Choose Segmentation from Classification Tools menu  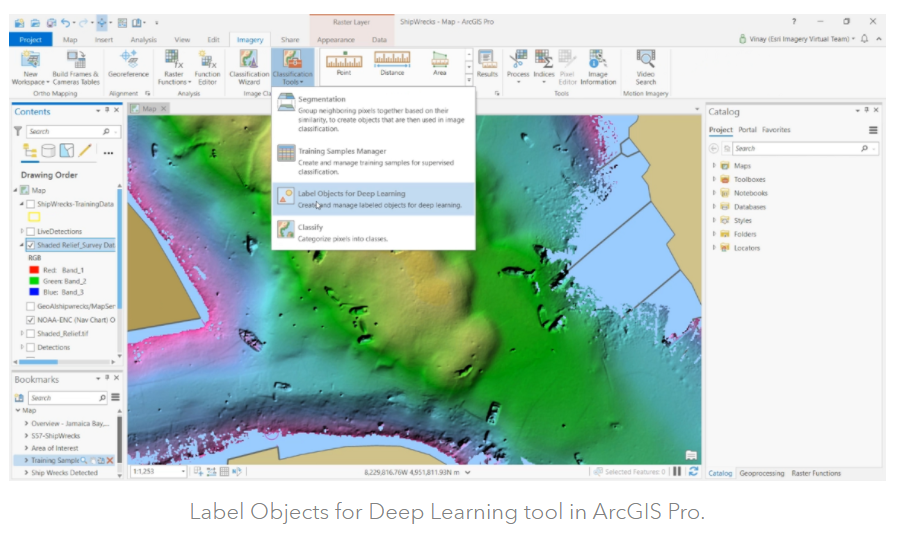coord(374,113)
